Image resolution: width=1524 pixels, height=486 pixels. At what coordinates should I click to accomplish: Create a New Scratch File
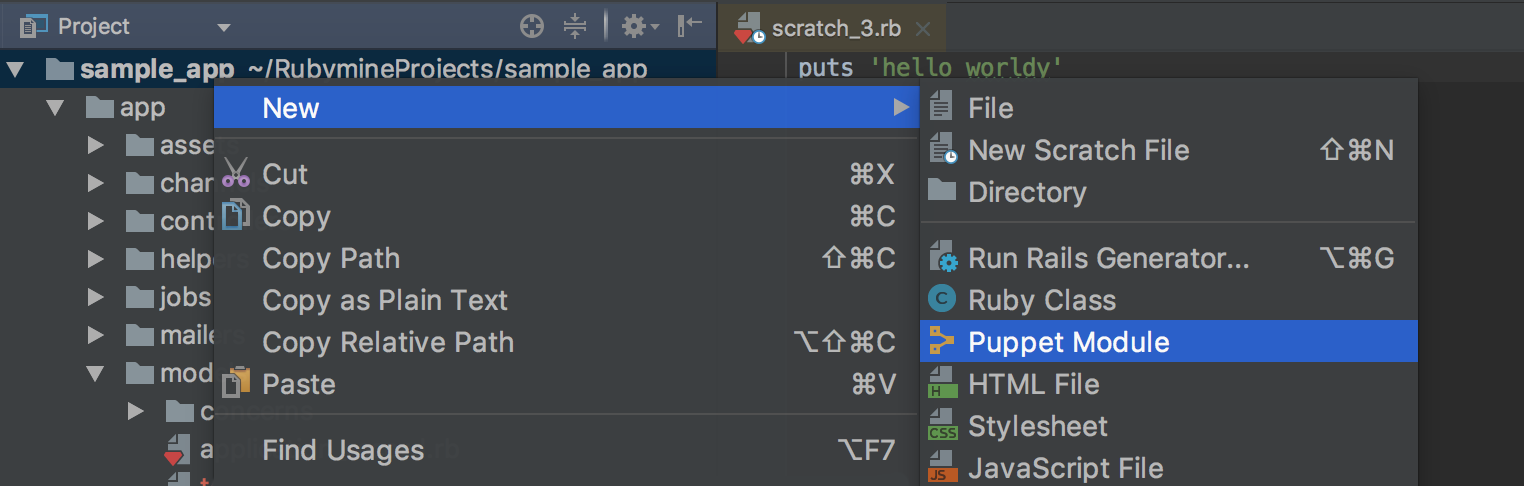click(x=1169, y=150)
